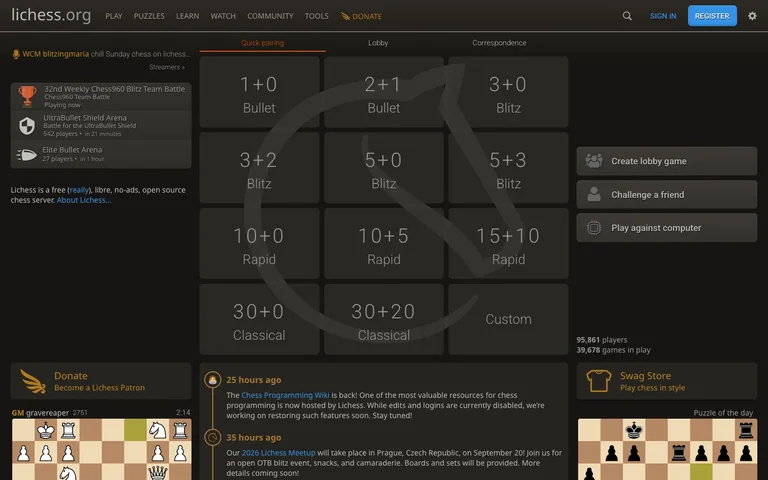
Task: Open the About Lichess link
Action: coord(84,200)
